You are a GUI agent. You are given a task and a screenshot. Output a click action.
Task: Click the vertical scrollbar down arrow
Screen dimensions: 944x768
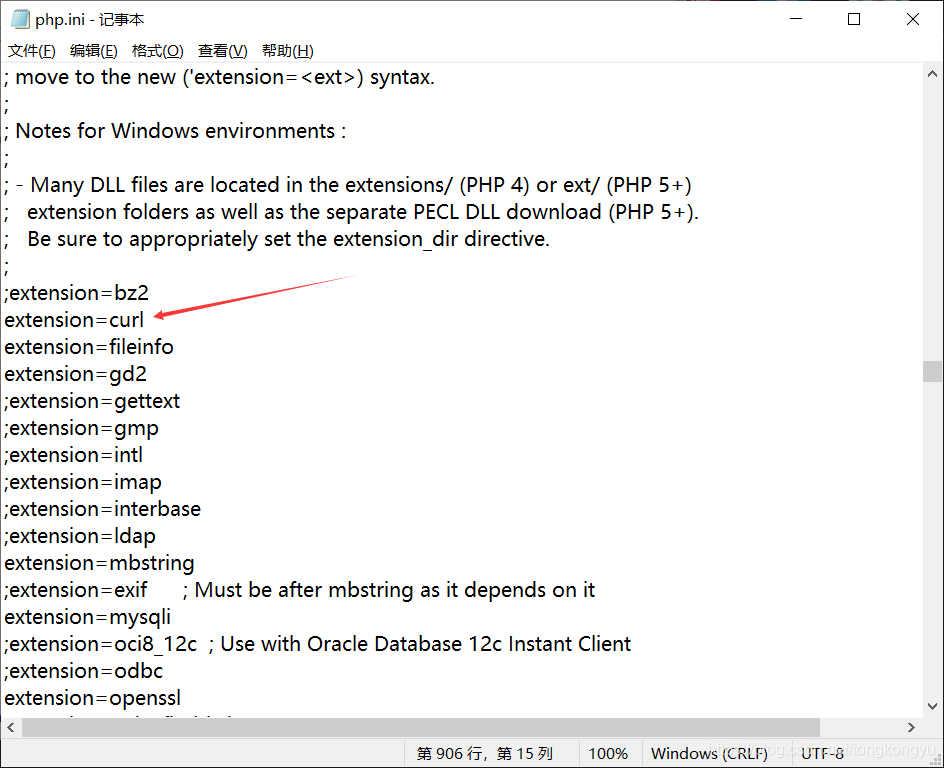coord(932,706)
